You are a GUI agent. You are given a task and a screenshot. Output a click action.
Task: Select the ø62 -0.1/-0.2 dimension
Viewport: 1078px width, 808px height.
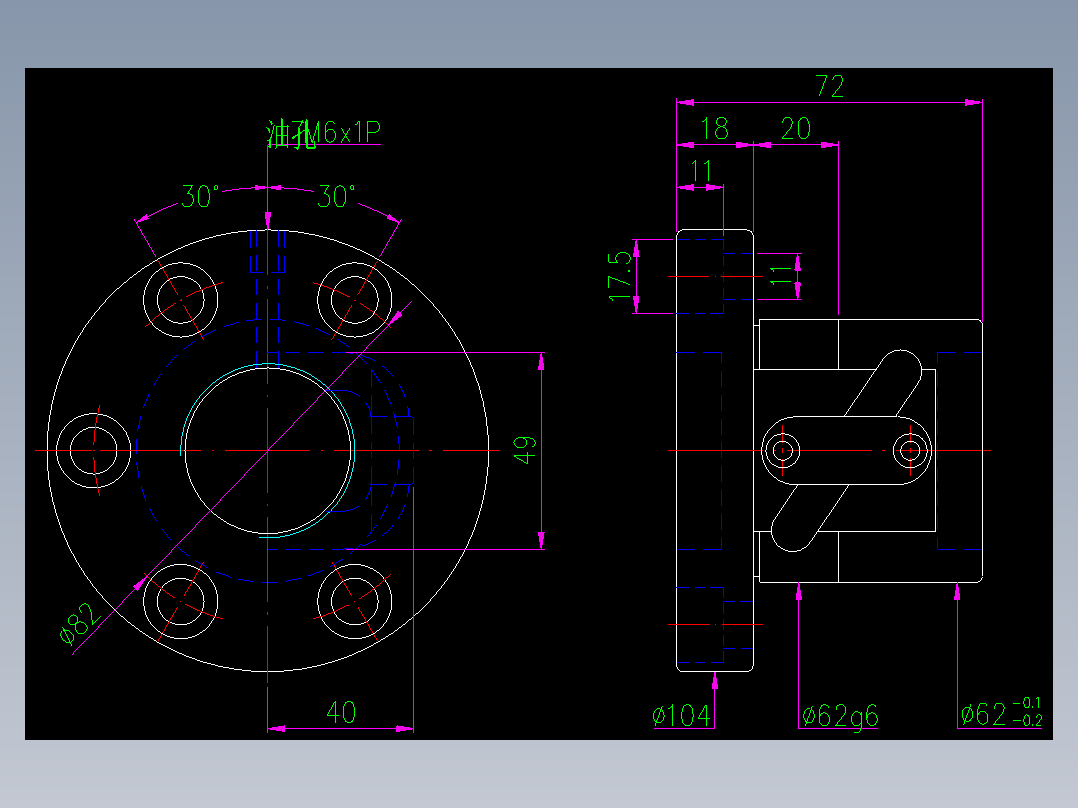tap(1001, 713)
